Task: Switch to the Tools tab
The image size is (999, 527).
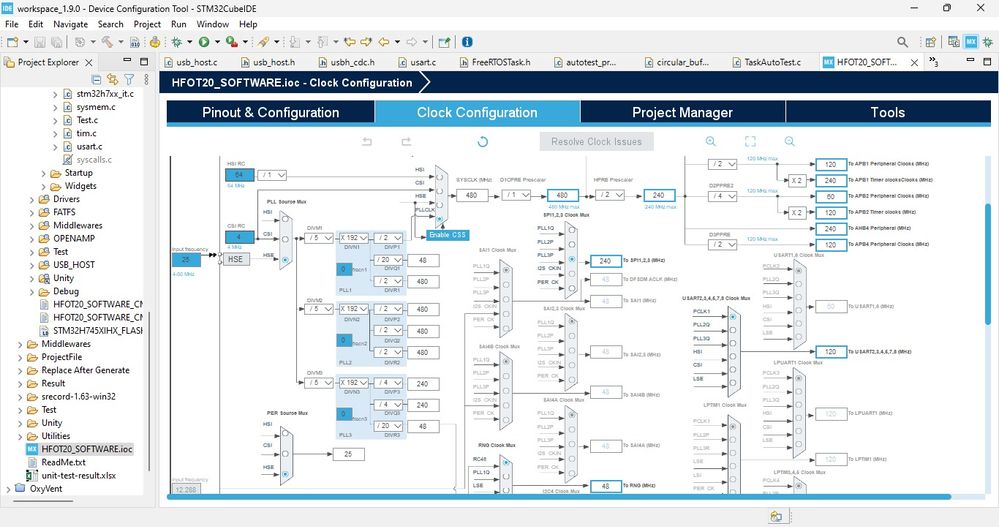Action: (x=888, y=112)
